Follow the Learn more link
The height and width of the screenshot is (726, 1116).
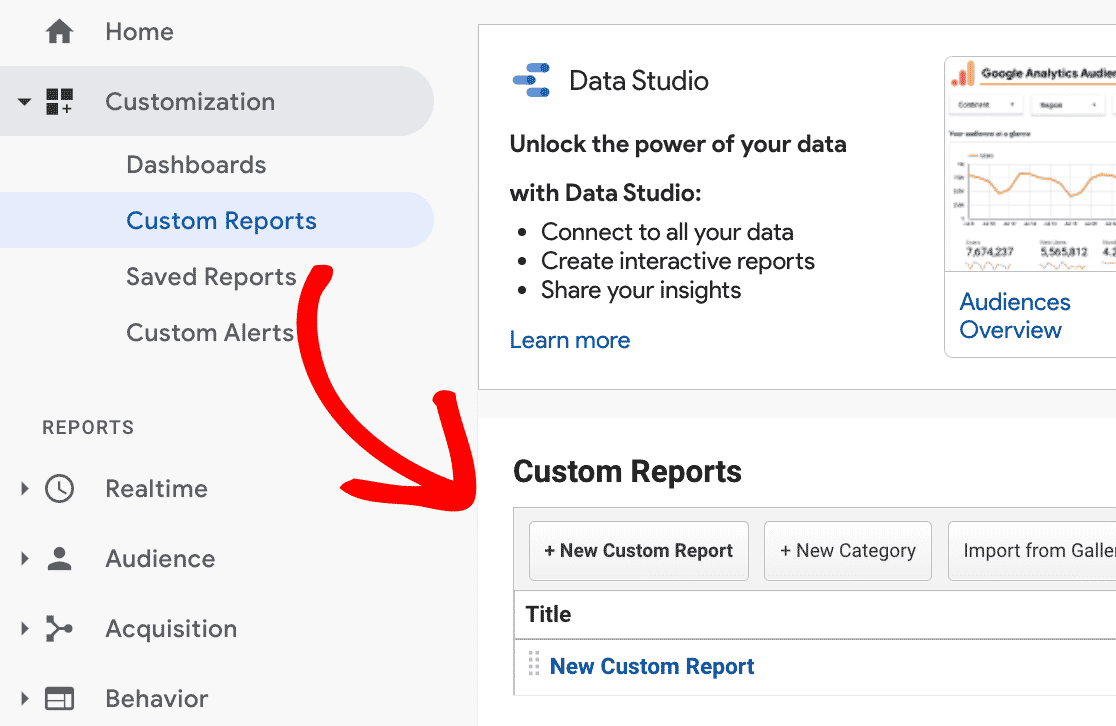coord(570,340)
